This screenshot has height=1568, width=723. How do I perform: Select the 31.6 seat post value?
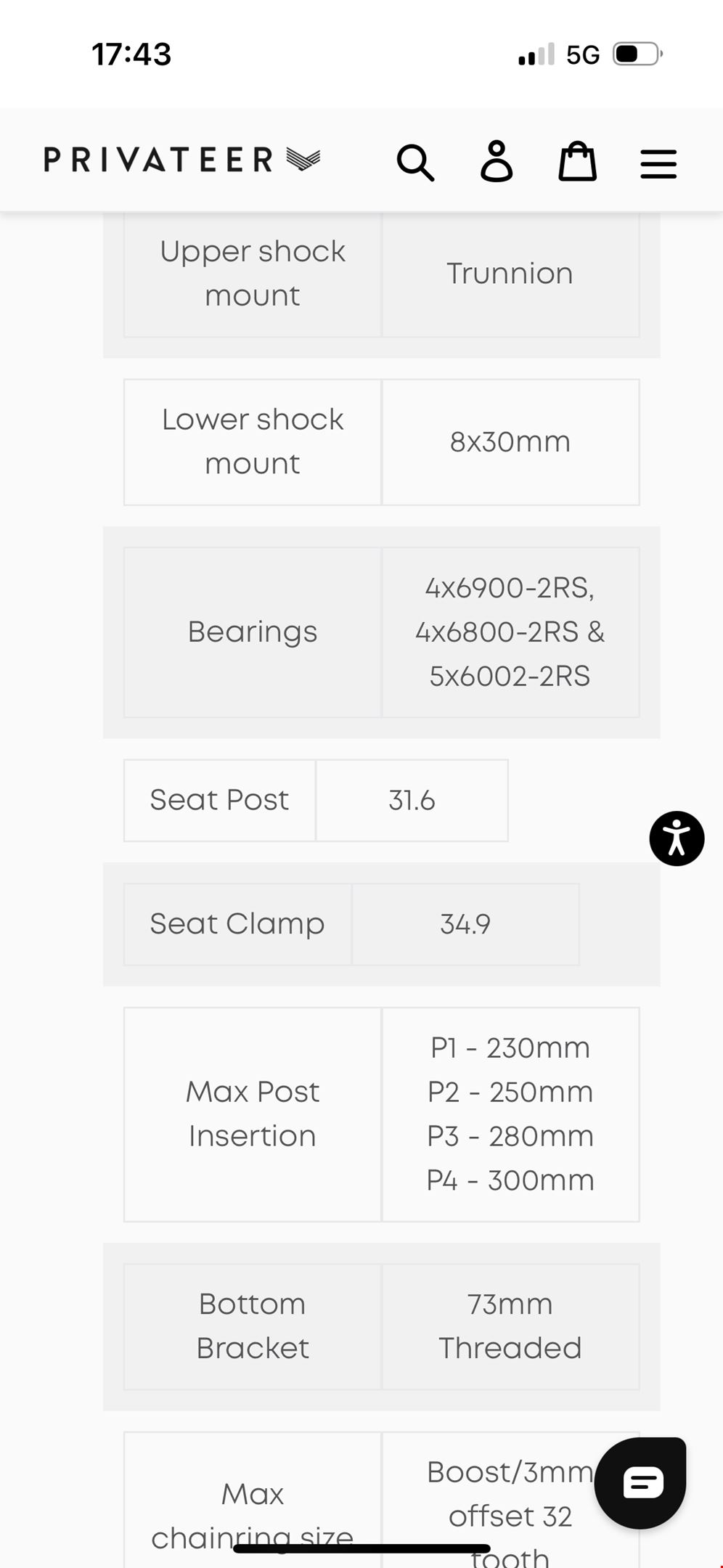(412, 801)
